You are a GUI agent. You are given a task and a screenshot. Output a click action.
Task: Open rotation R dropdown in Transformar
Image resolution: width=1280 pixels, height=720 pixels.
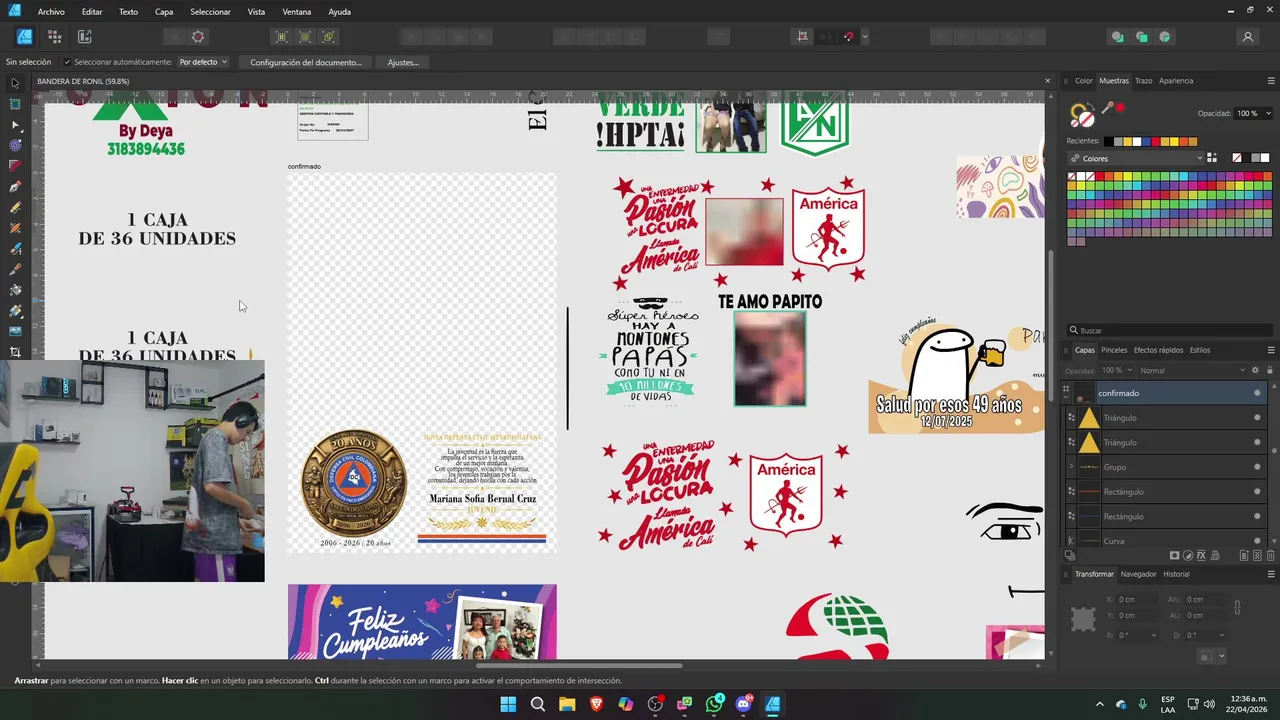[x=1153, y=635]
